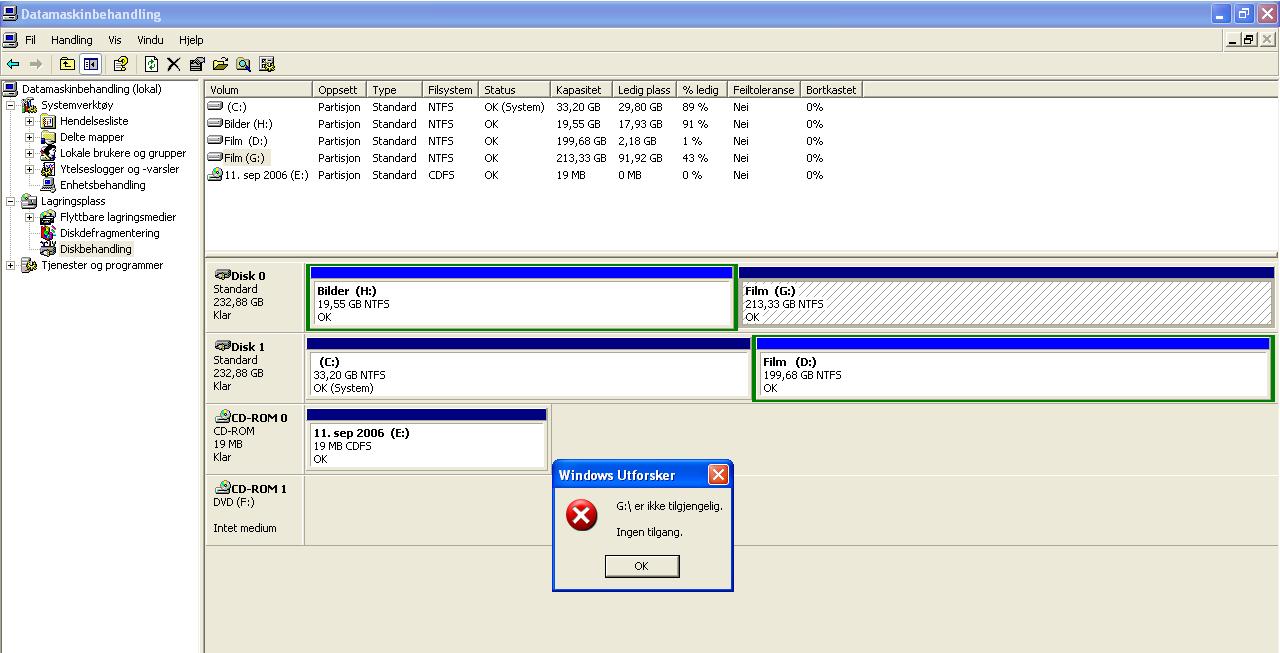Click the Bortkastet column header
1280x653 pixels.
tap(831, 89)
